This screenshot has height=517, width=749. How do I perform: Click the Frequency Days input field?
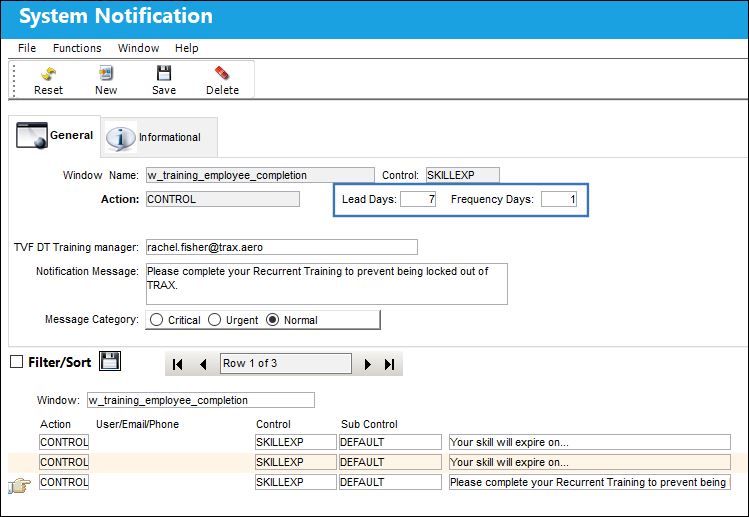pos(559,199)
